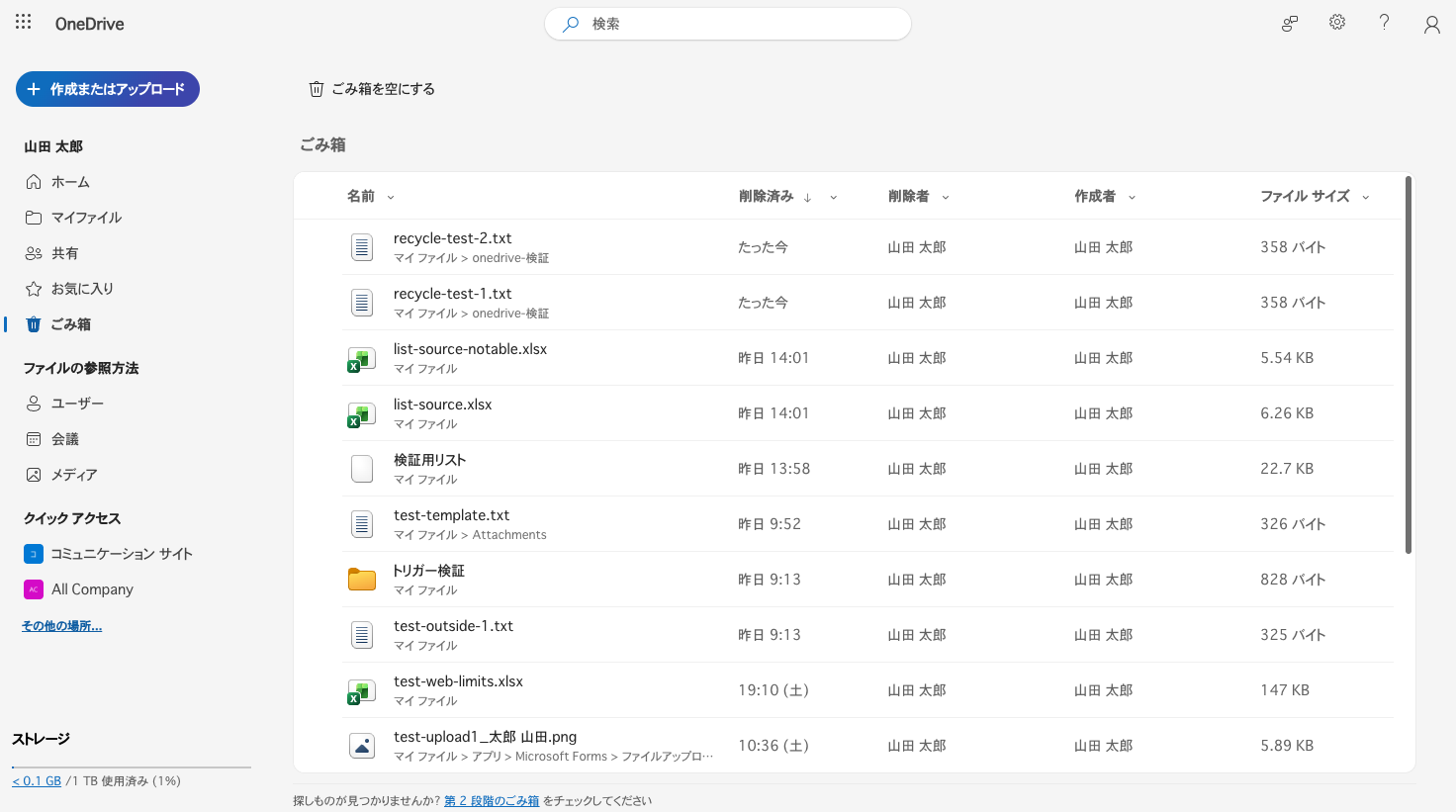Click the search magnifier icon
The height and width of the screenshot is (812, 1456).
tap(571, 24)
